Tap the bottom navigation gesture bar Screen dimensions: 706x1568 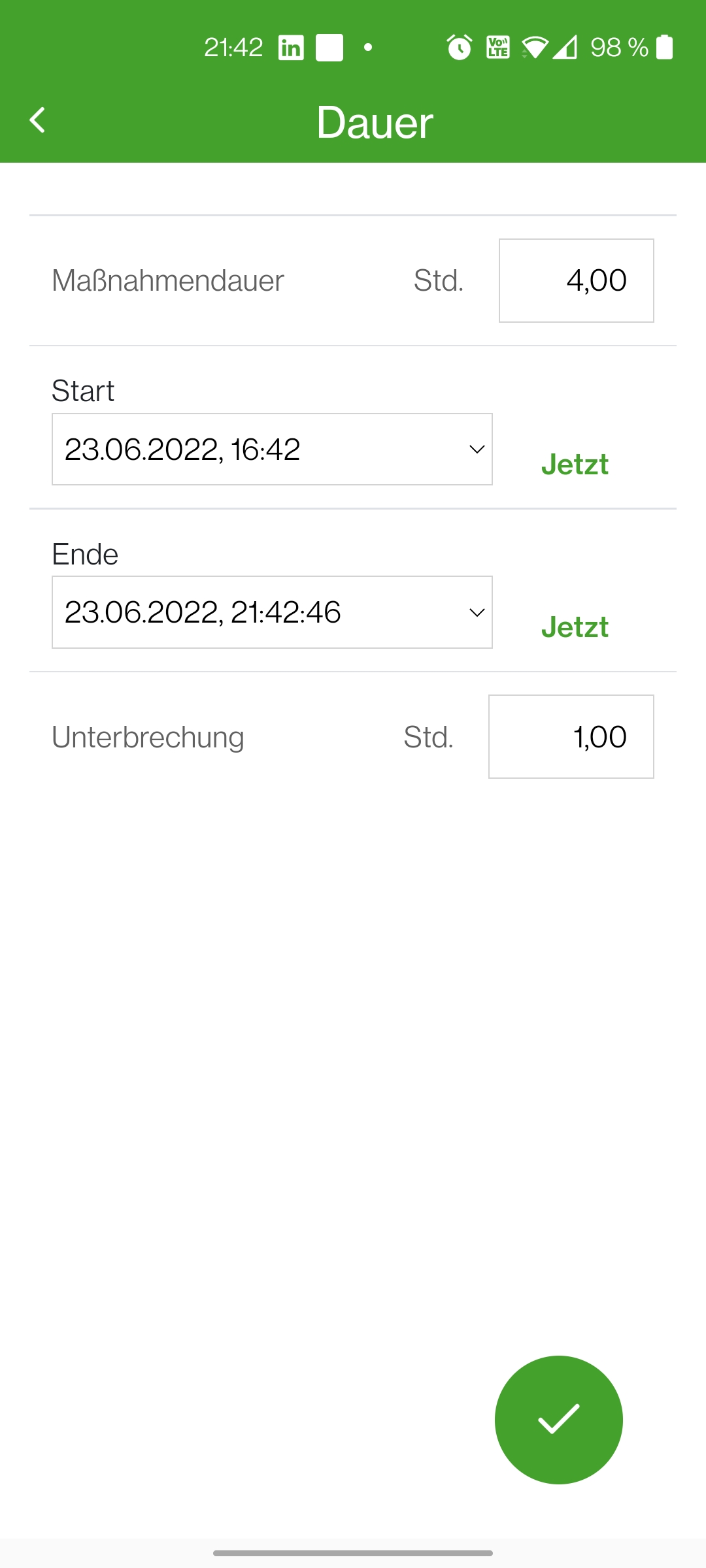353,1553
